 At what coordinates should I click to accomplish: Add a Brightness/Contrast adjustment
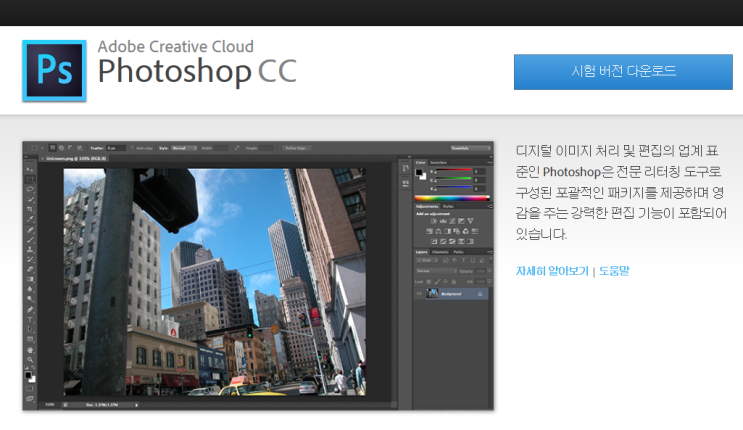pyautogui.click(x=433, y=221)
